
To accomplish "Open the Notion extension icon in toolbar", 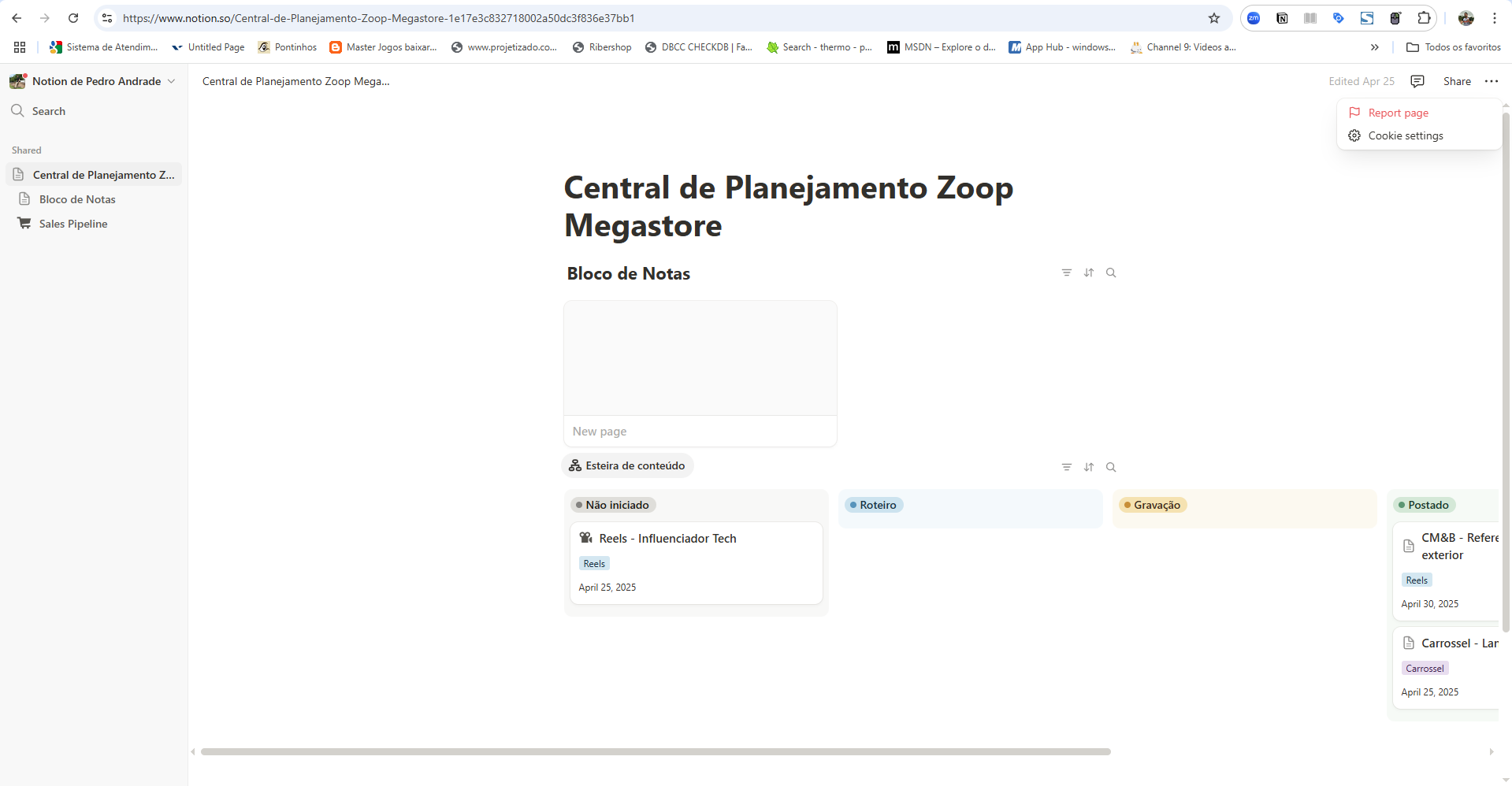I will tap(1282, 18).
